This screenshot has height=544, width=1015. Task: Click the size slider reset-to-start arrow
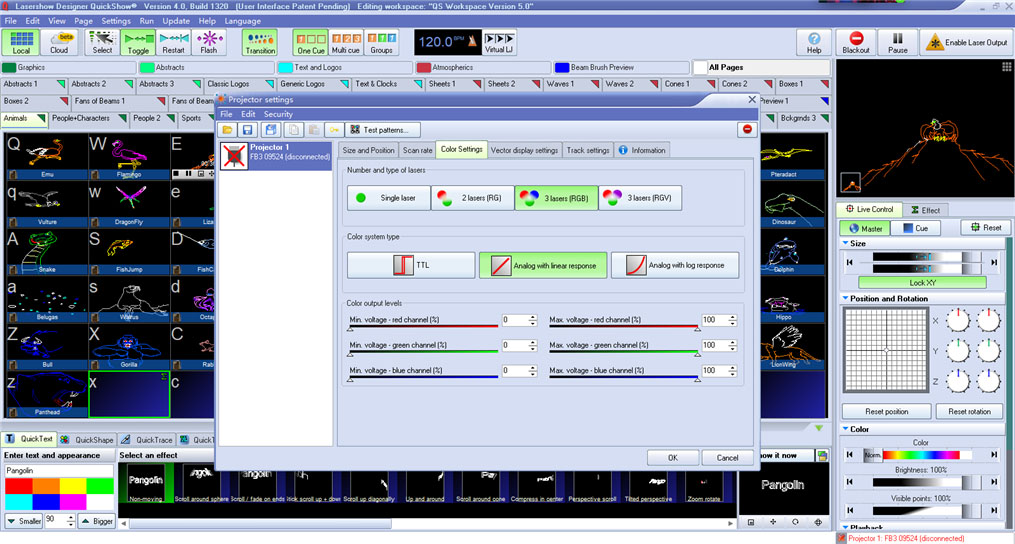849,262
